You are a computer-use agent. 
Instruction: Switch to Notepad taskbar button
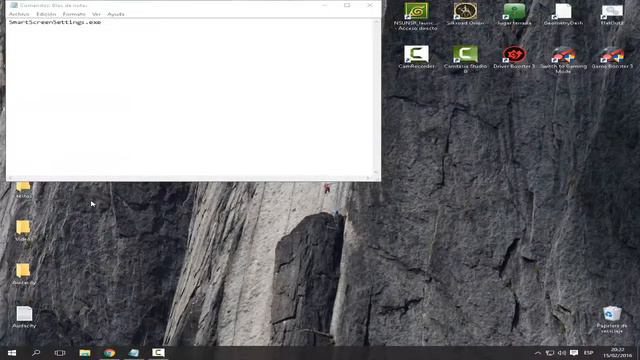133,353
